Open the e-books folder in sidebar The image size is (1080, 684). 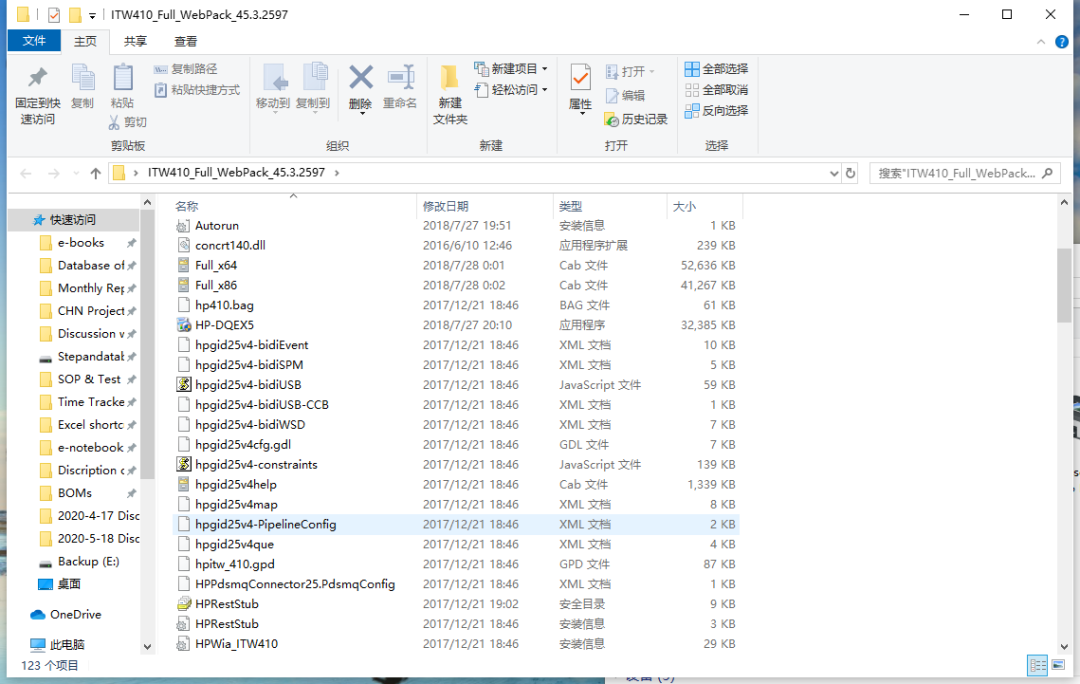[81, 242]
